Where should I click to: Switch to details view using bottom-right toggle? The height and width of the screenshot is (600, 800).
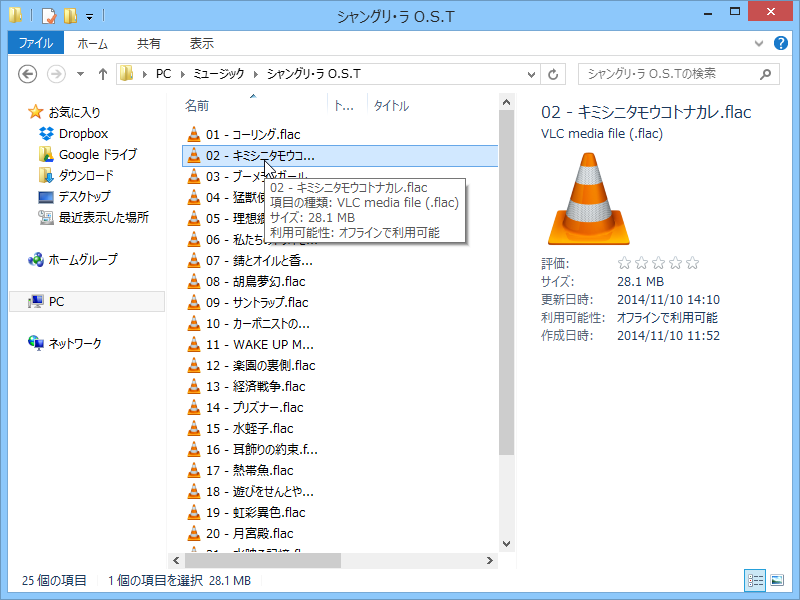click(x=755, y=581)
